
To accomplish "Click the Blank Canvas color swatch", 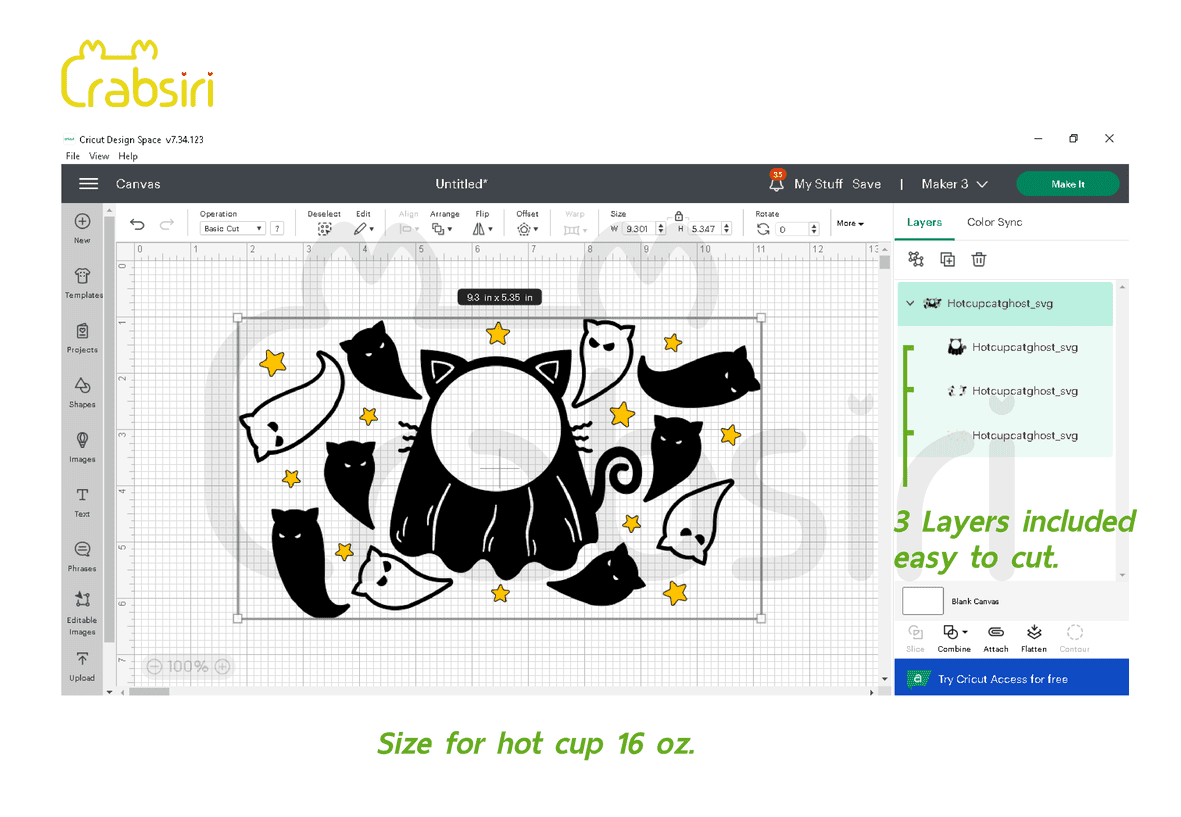I will [922, 601].
